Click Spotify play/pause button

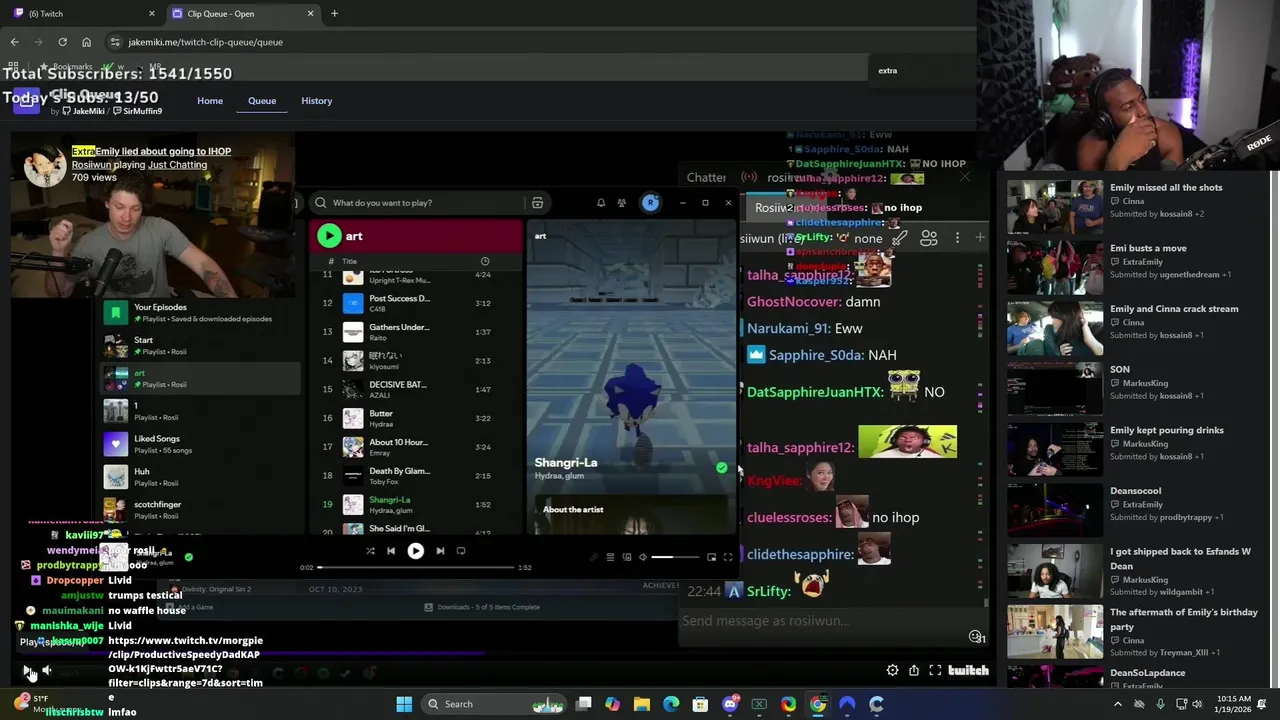[415, 551]
